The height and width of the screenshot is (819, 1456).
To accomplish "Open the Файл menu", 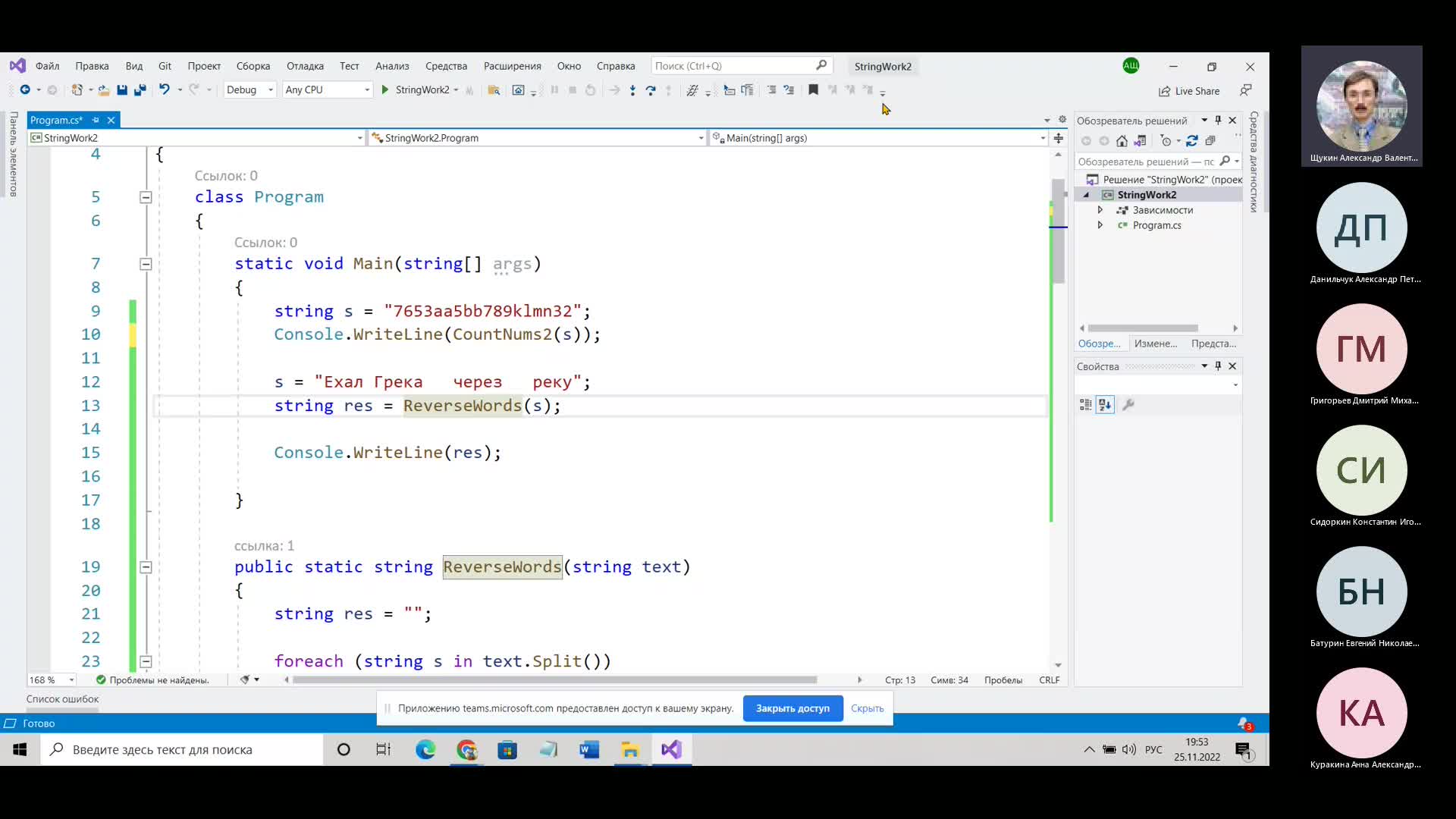I will 47,66.
